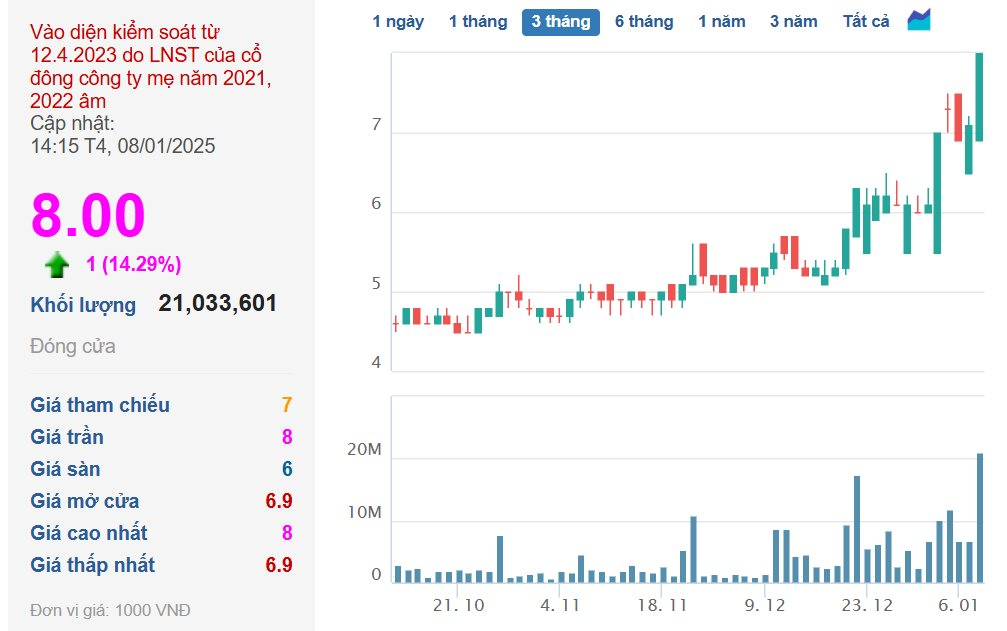
Task: Click the update time 14:15 T4, 08/01/2025
Action: 123,146
